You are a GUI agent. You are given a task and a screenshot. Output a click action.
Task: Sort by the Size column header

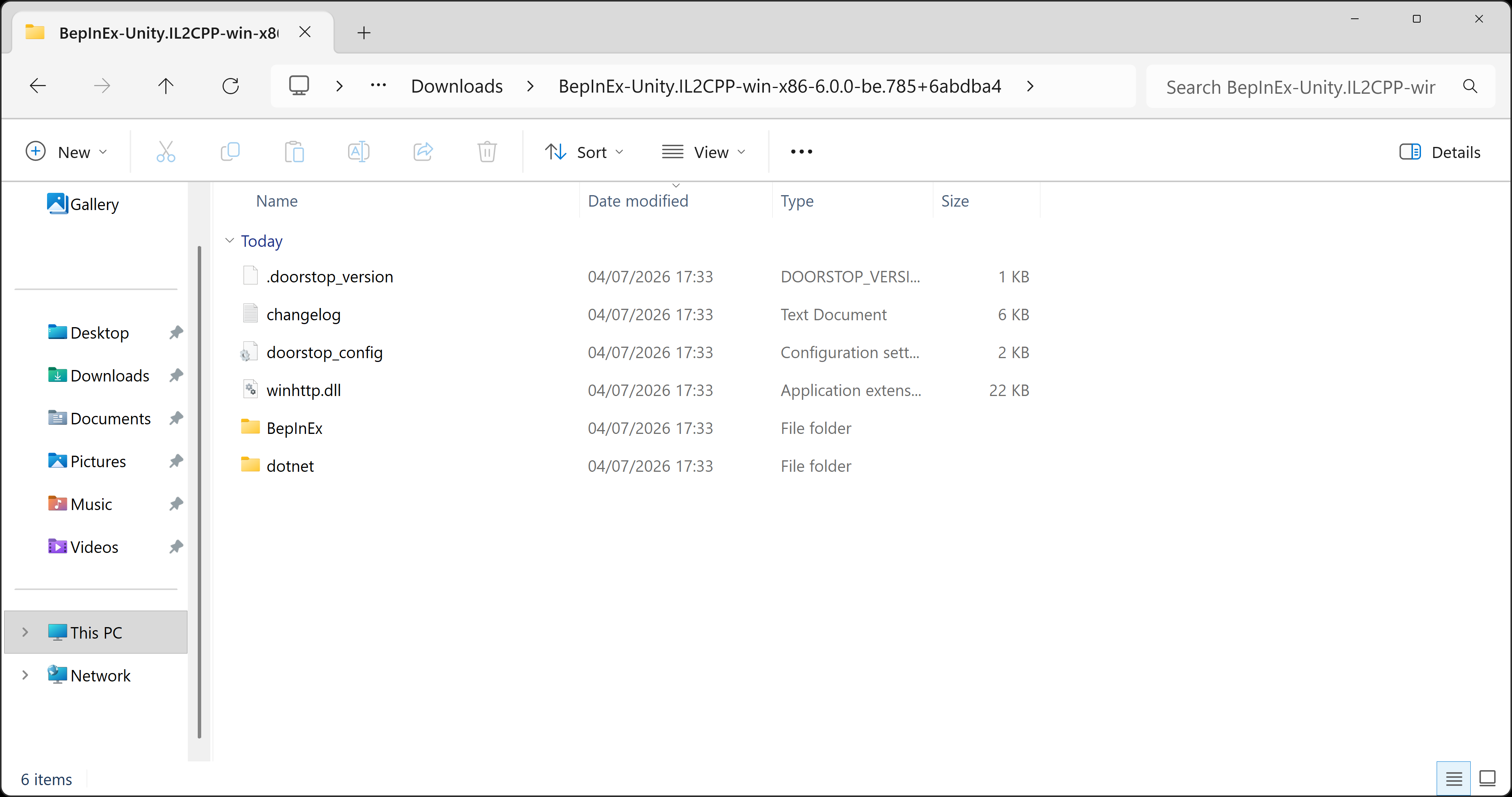(x=955, y=202)
